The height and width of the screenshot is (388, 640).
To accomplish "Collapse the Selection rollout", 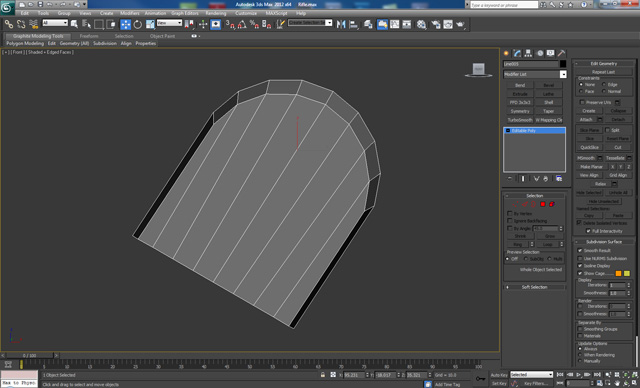I will click(534, 196).
